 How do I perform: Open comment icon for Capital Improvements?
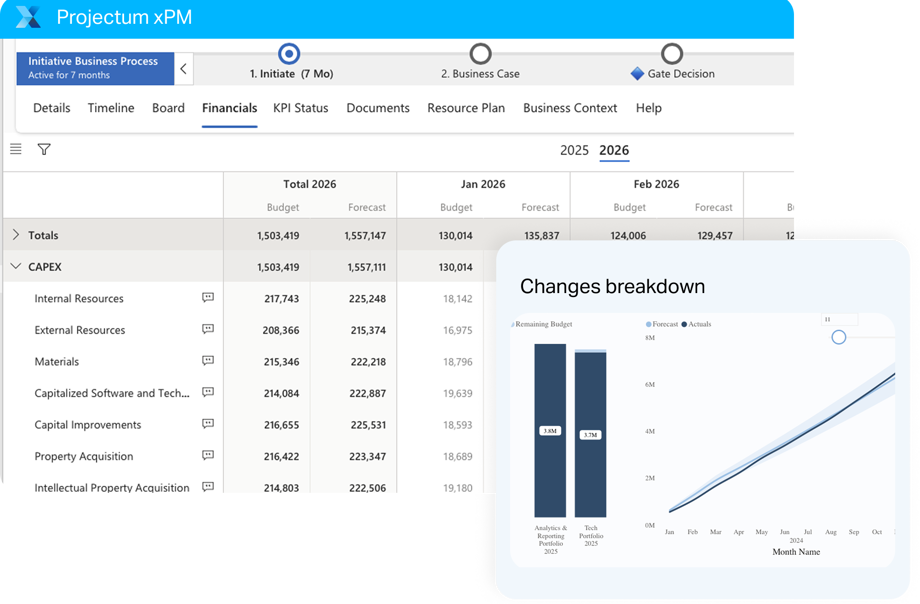click(x=208, y=424)
